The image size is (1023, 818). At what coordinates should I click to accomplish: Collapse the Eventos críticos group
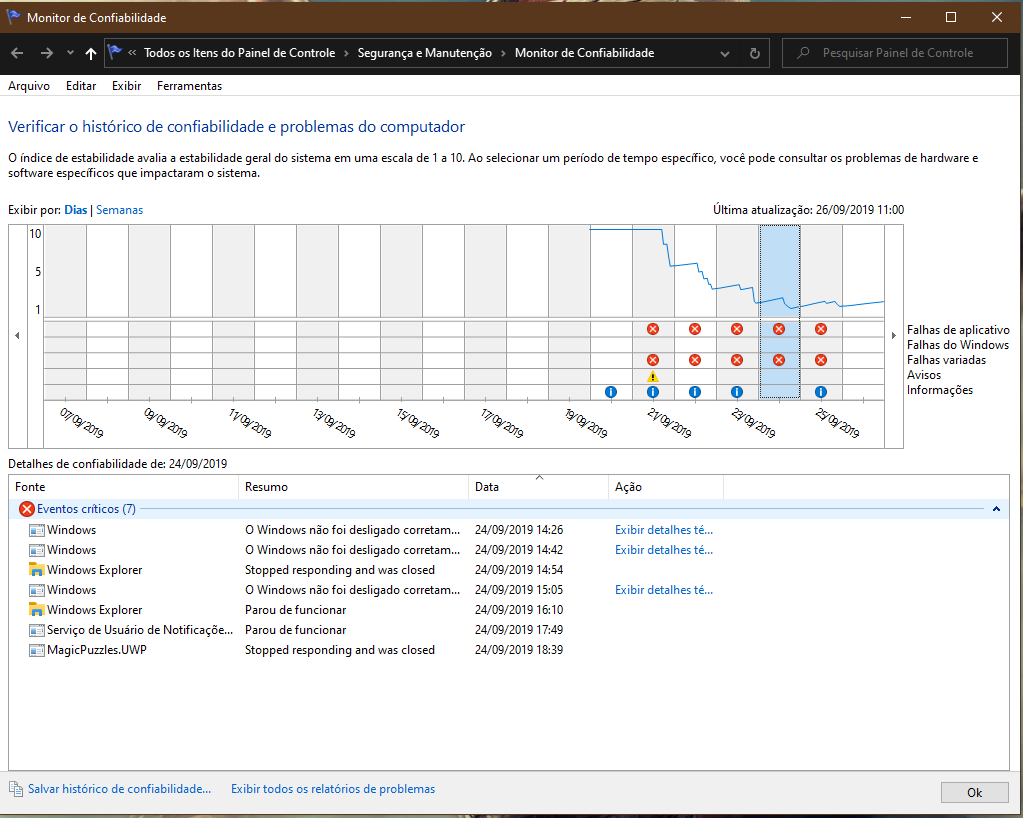click(996, 509)
